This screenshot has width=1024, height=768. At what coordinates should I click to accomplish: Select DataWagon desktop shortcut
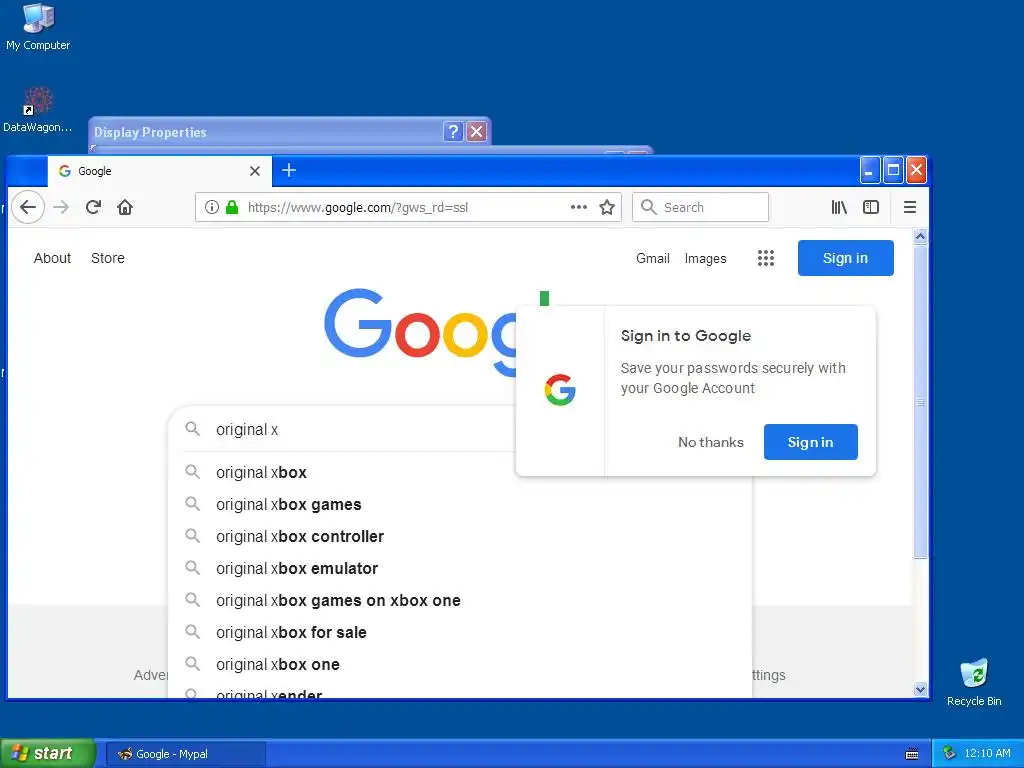[37, 110]
